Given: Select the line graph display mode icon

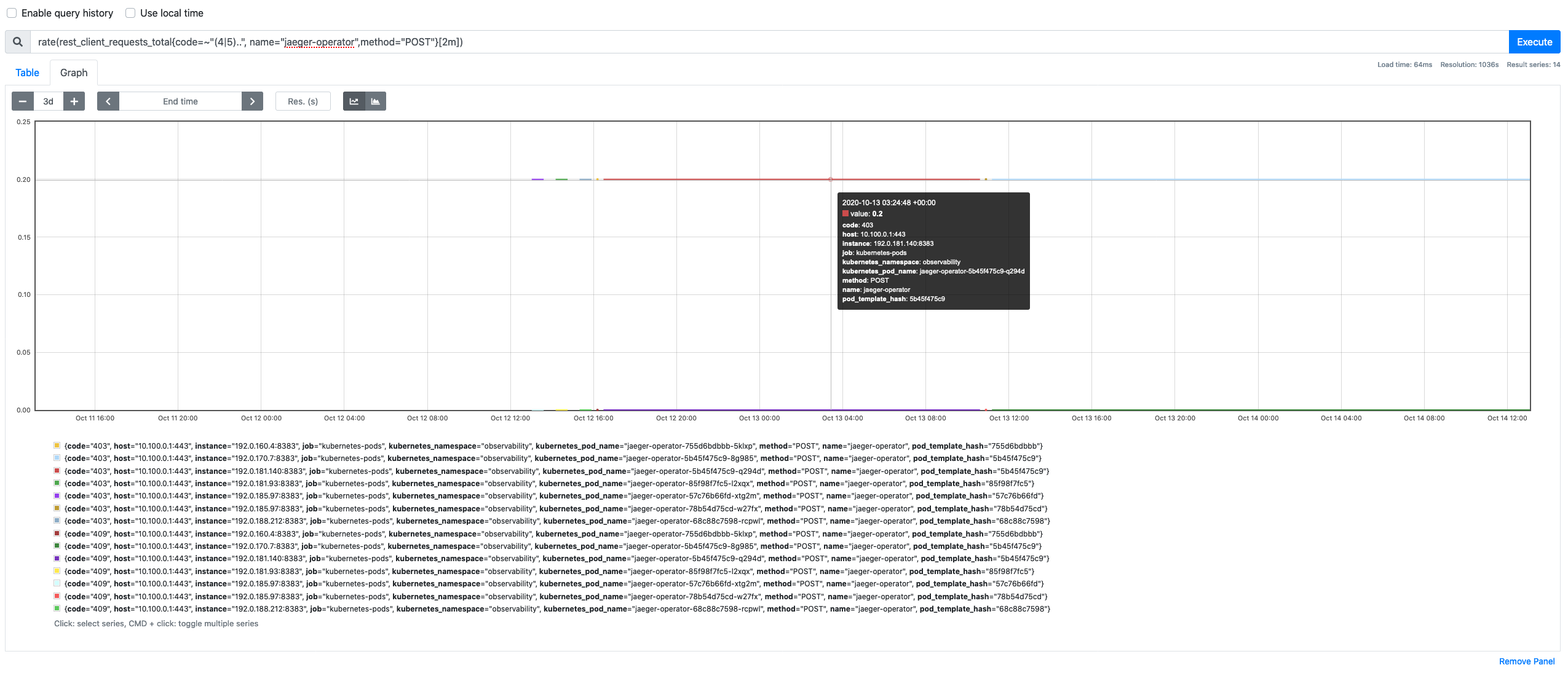Looking at the screenshot, I should point(354,101).
